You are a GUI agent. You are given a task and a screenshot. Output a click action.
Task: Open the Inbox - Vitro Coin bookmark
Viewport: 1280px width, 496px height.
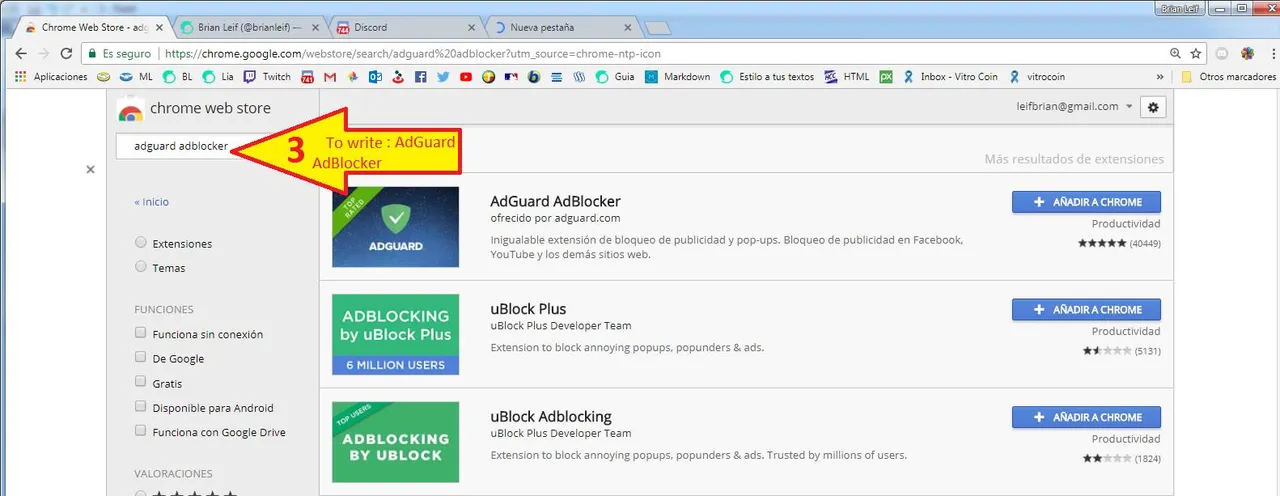click(x=950, y=76)
